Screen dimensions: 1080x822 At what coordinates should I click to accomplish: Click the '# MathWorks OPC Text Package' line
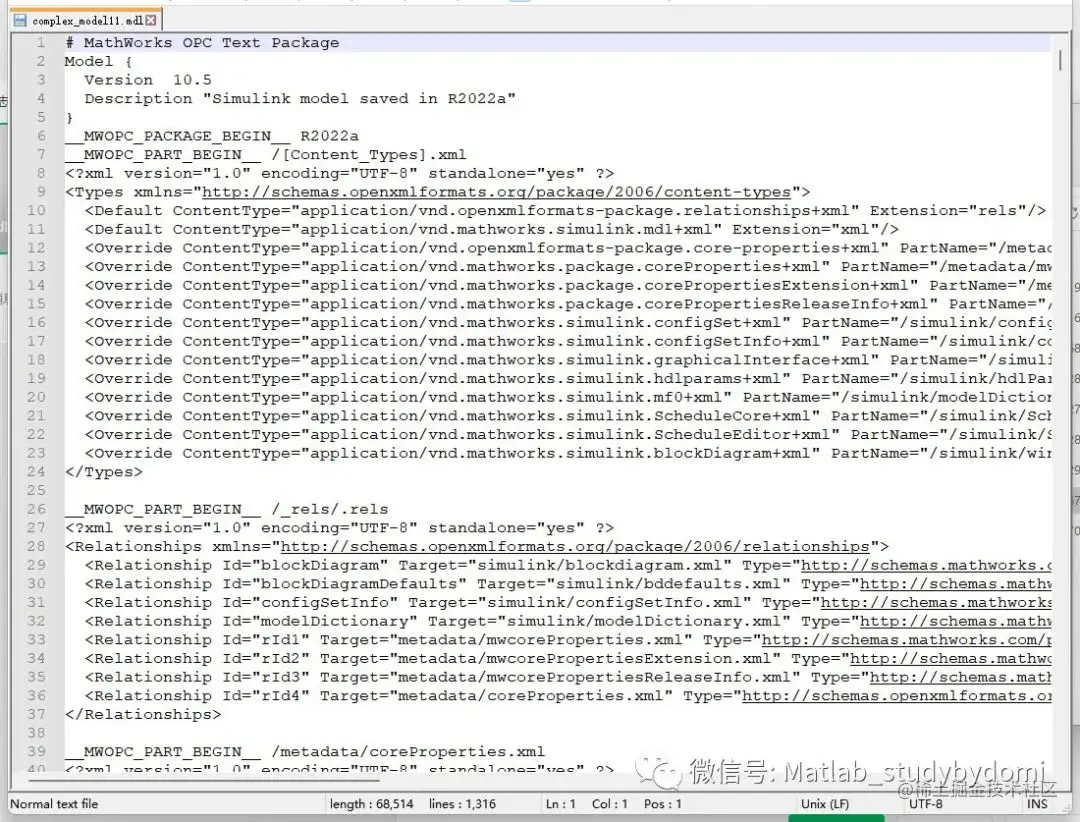202,43
